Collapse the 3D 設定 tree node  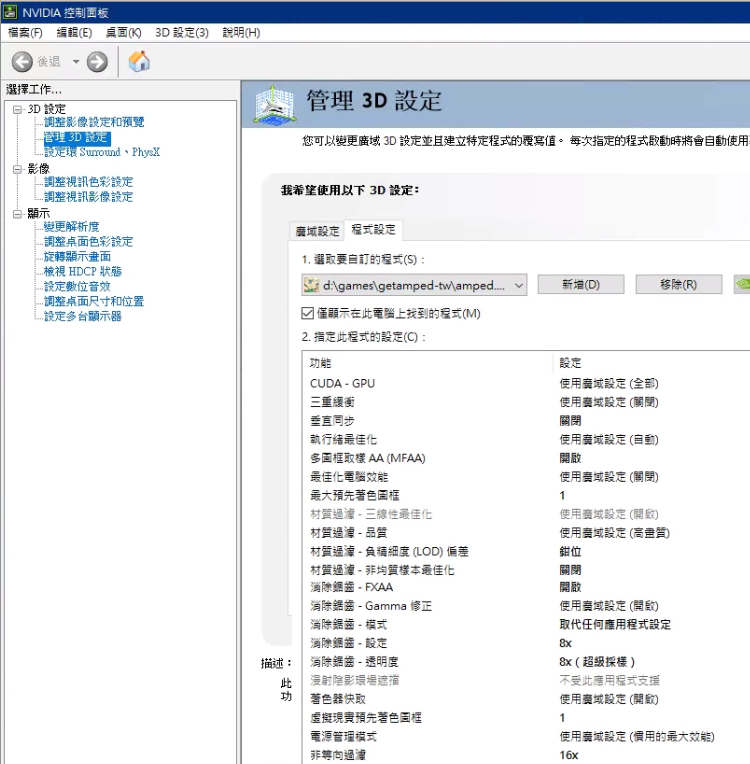[x=18, y=109]
